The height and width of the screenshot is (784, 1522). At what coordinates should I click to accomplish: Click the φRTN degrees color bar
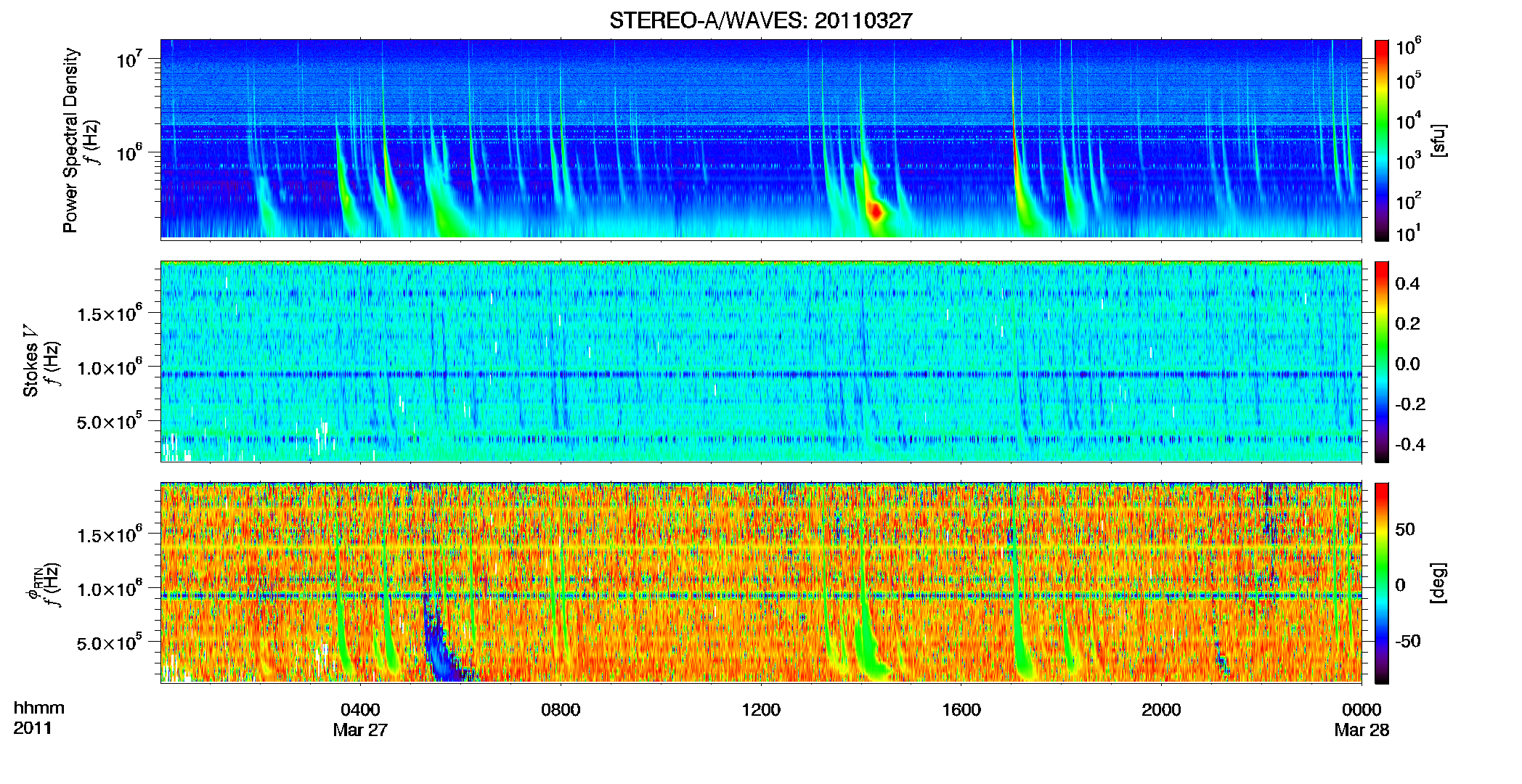click(x=1382, y=583)
